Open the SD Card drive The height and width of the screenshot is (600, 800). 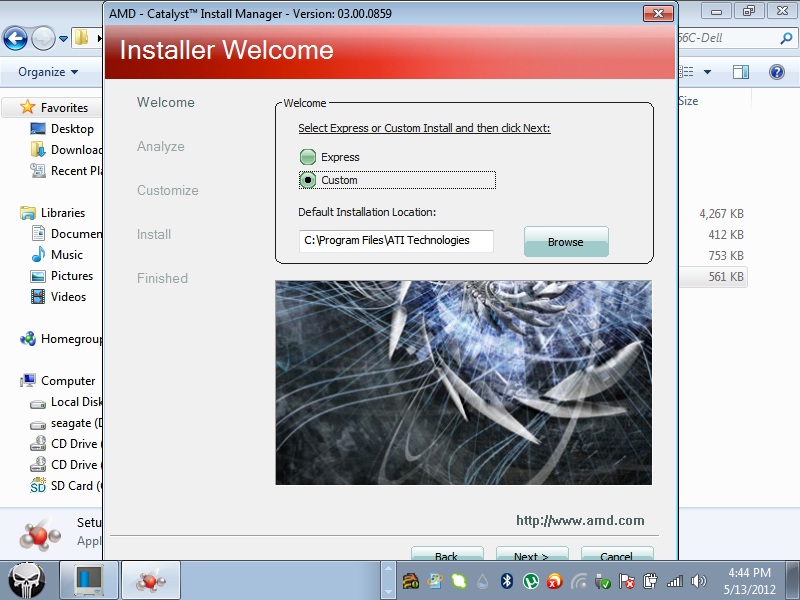[x=66, y=486]
